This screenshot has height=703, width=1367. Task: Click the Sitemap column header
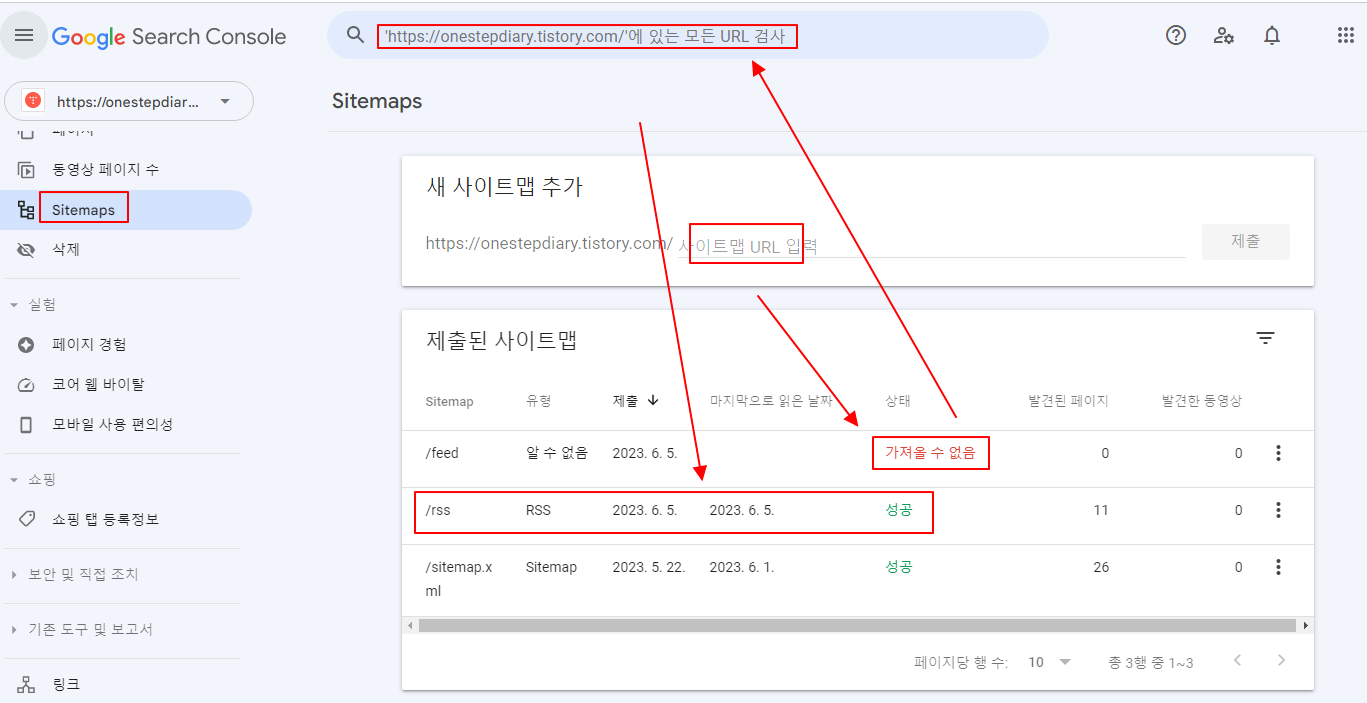point(449,401)
